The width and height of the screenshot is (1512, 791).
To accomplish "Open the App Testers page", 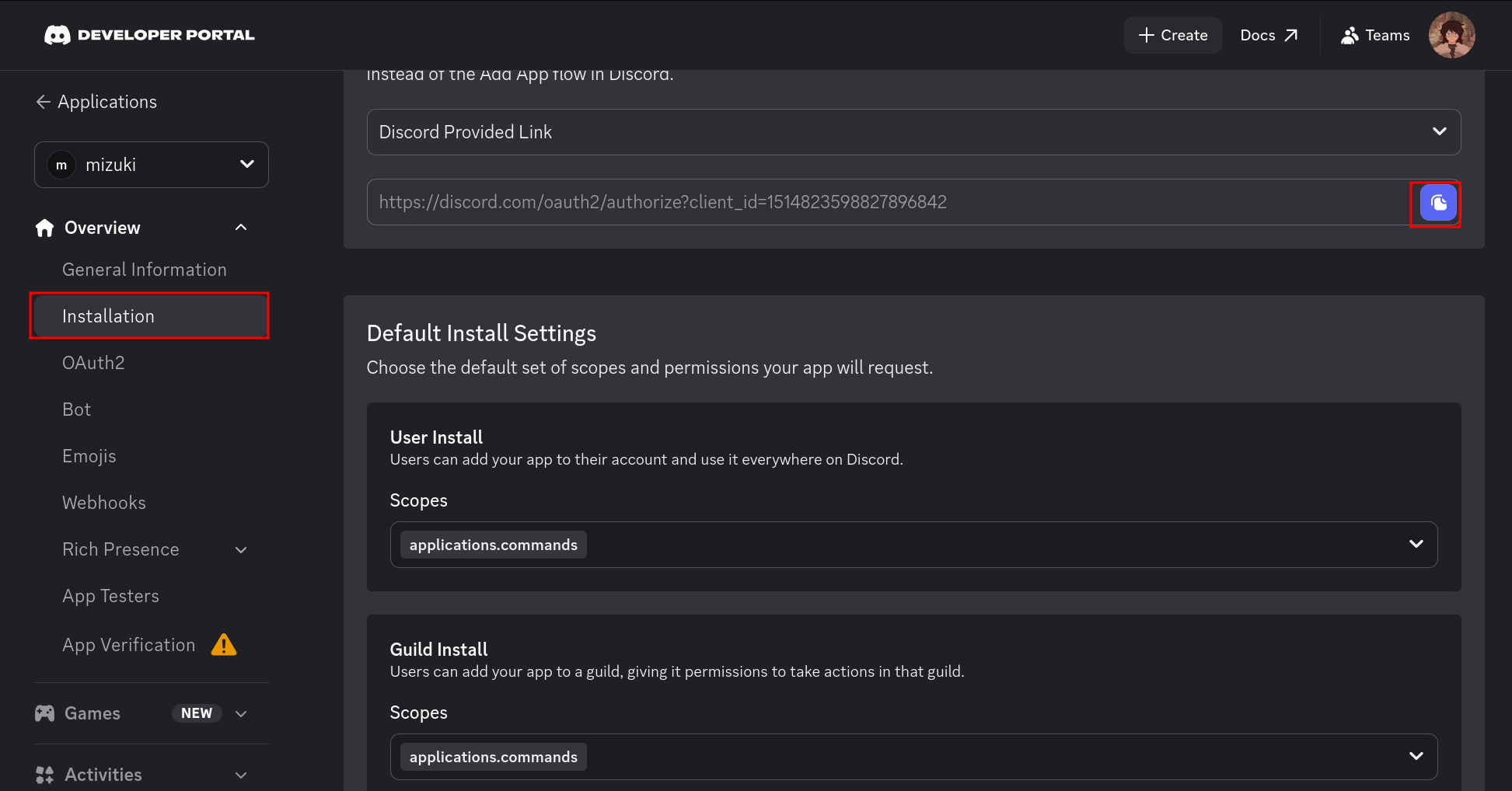I will tap(110, 596).
